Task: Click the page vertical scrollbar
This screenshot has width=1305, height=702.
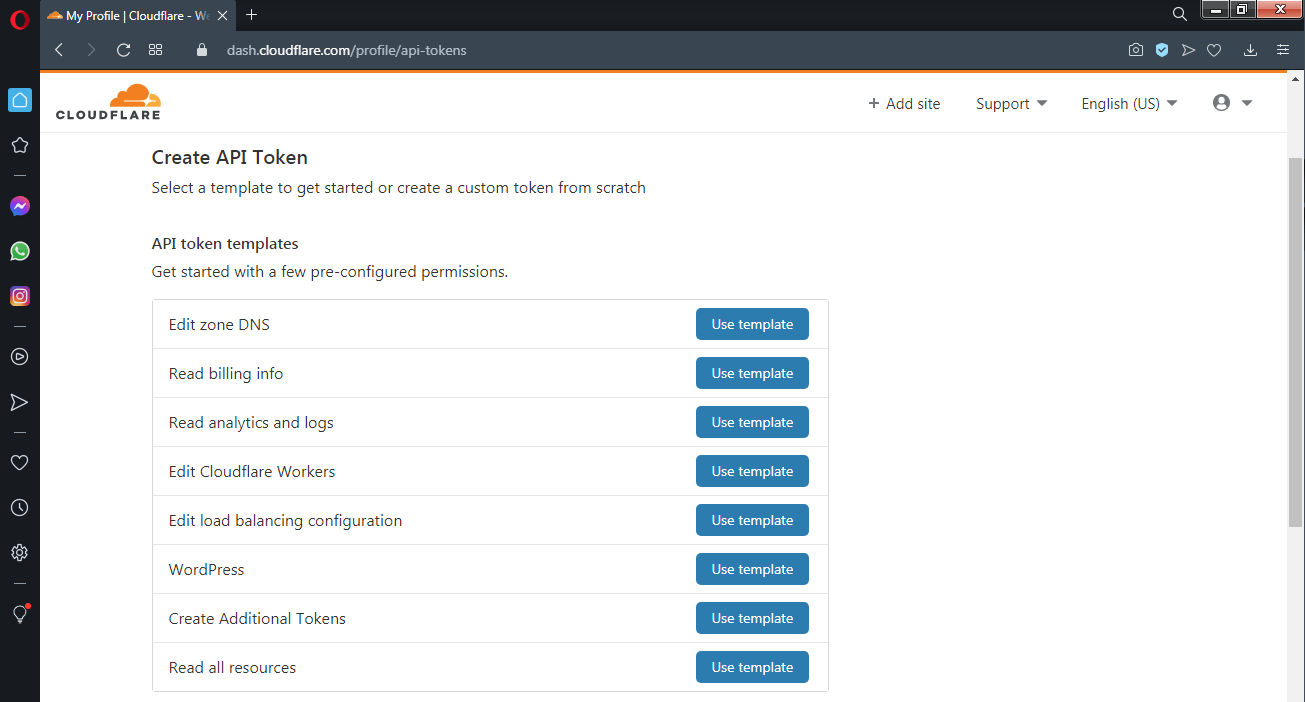Action: tap(1295, 340)
